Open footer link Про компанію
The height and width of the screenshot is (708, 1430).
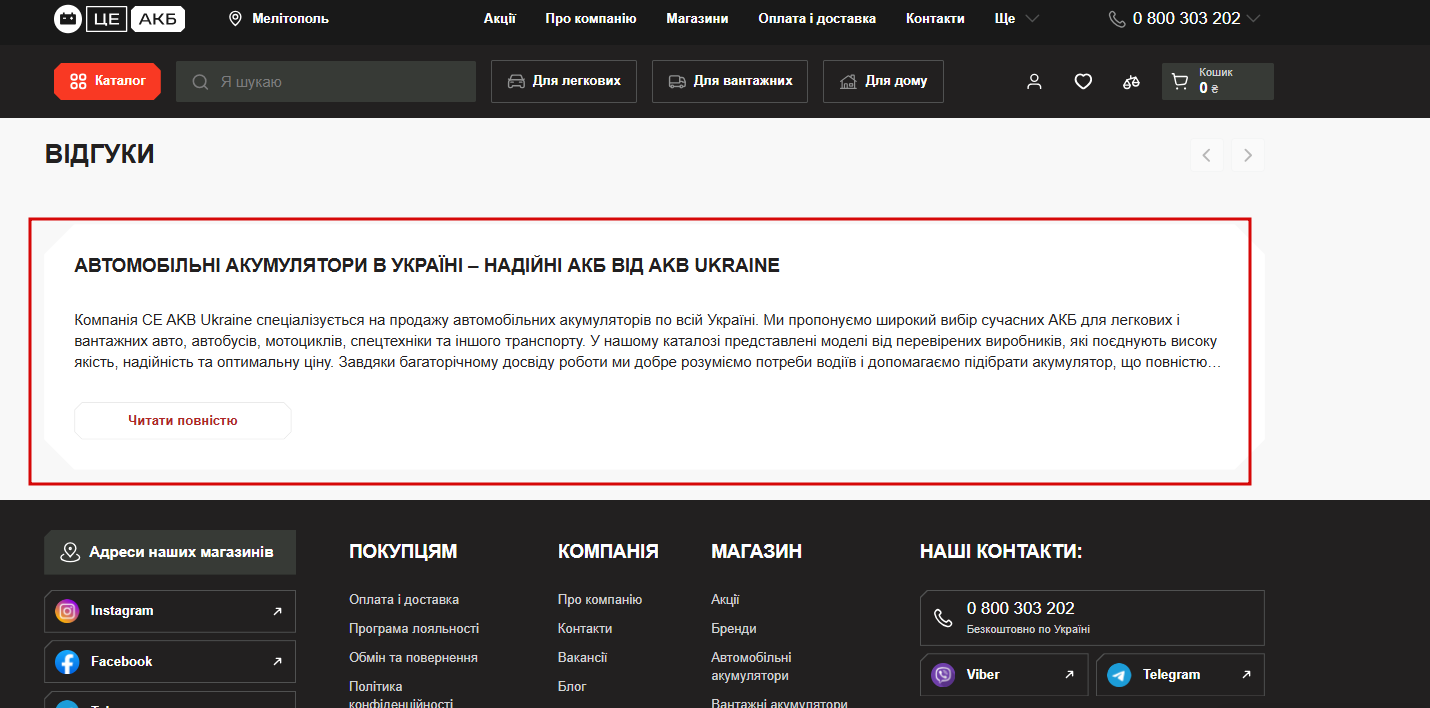click(x=600, y=600)
